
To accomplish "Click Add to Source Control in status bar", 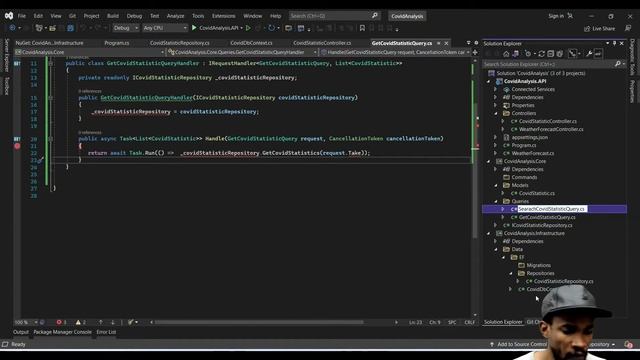I will click(x=519, y=344).
